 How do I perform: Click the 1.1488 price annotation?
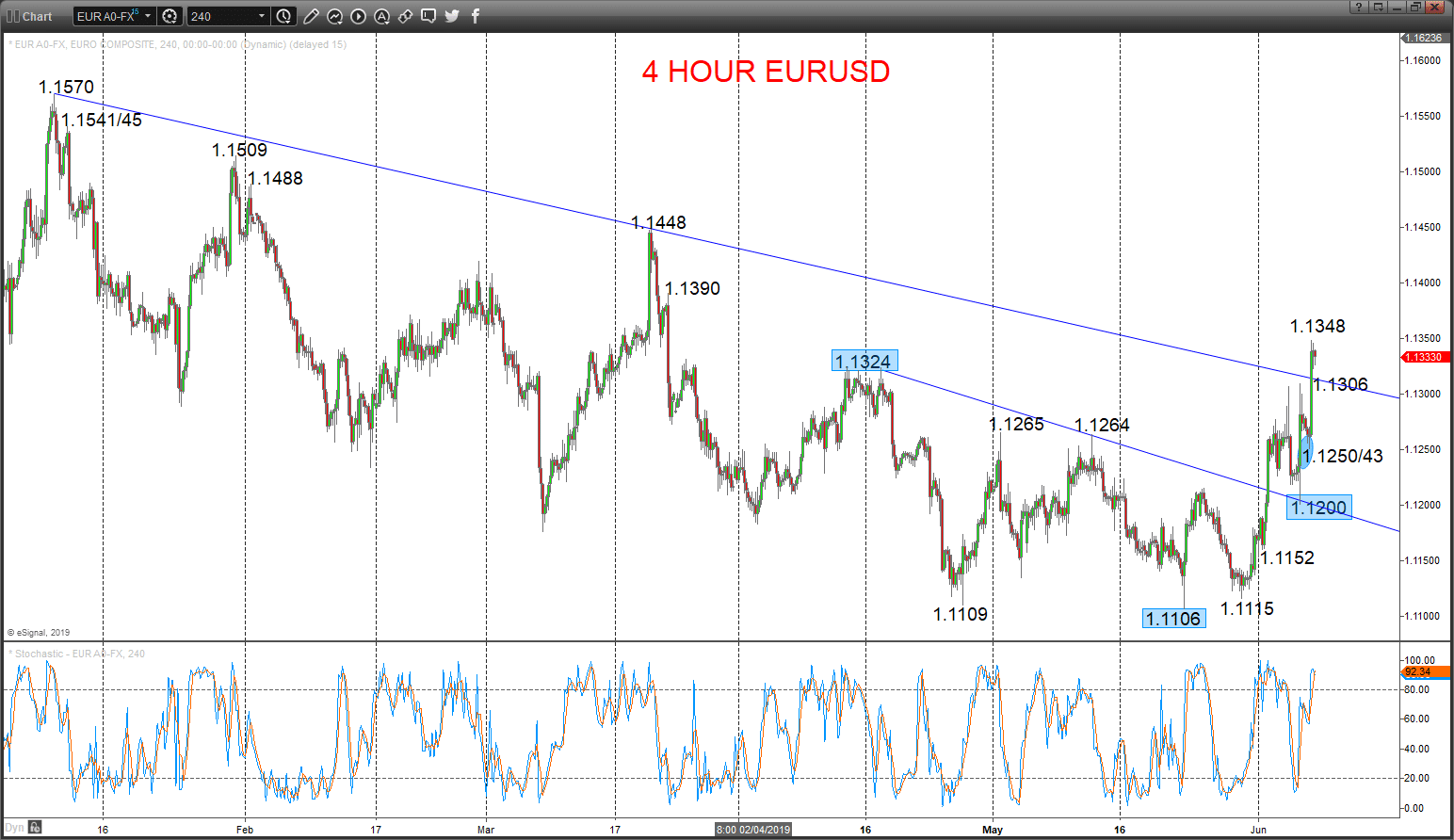[275, 178]
